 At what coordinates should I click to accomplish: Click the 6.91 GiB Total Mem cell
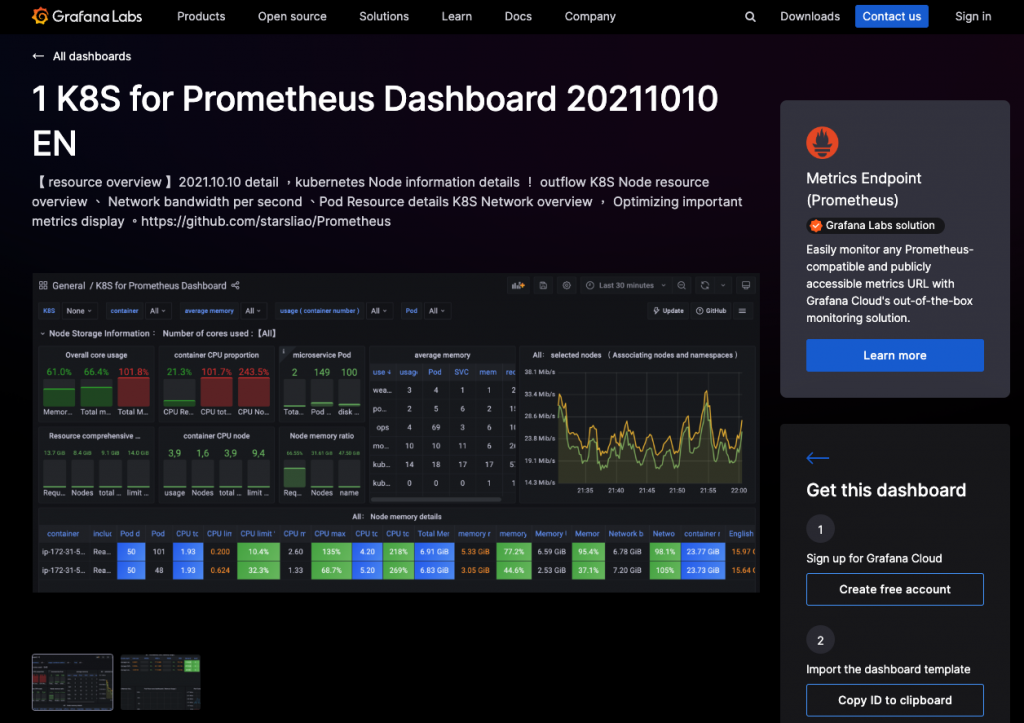(434, 552)
